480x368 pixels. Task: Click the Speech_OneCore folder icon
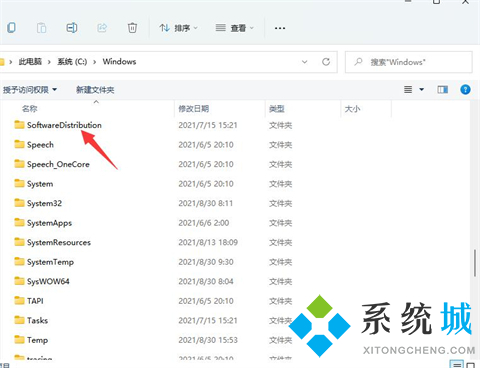[19, 164]
